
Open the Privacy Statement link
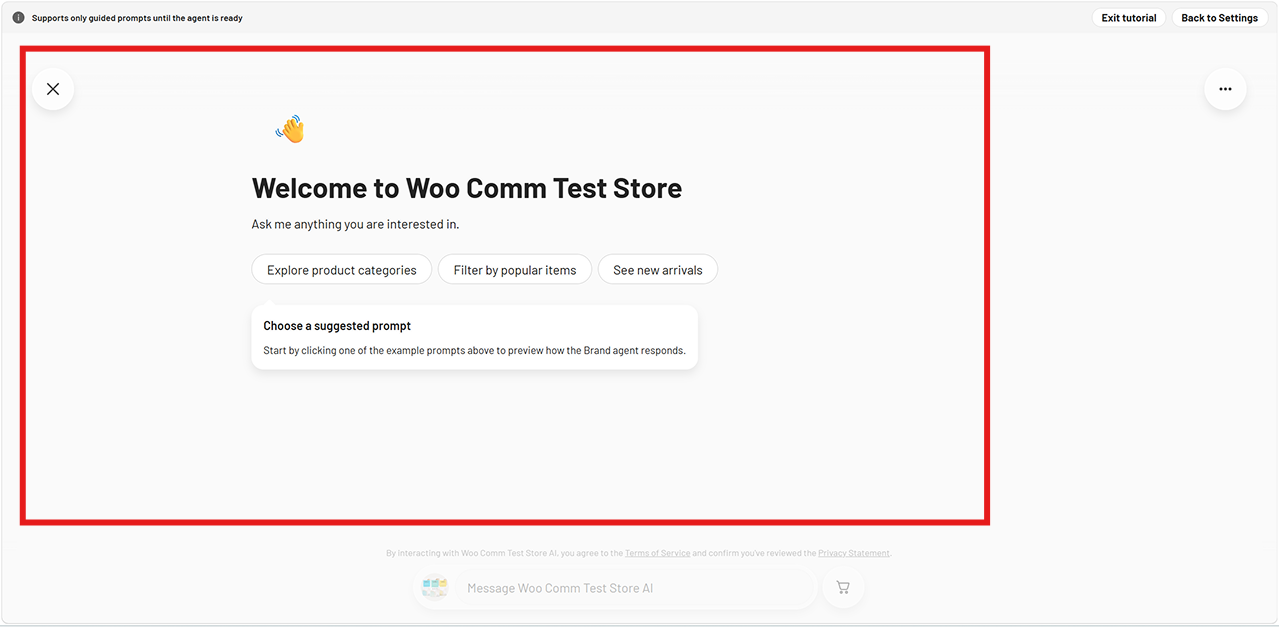tap(854, 553)
